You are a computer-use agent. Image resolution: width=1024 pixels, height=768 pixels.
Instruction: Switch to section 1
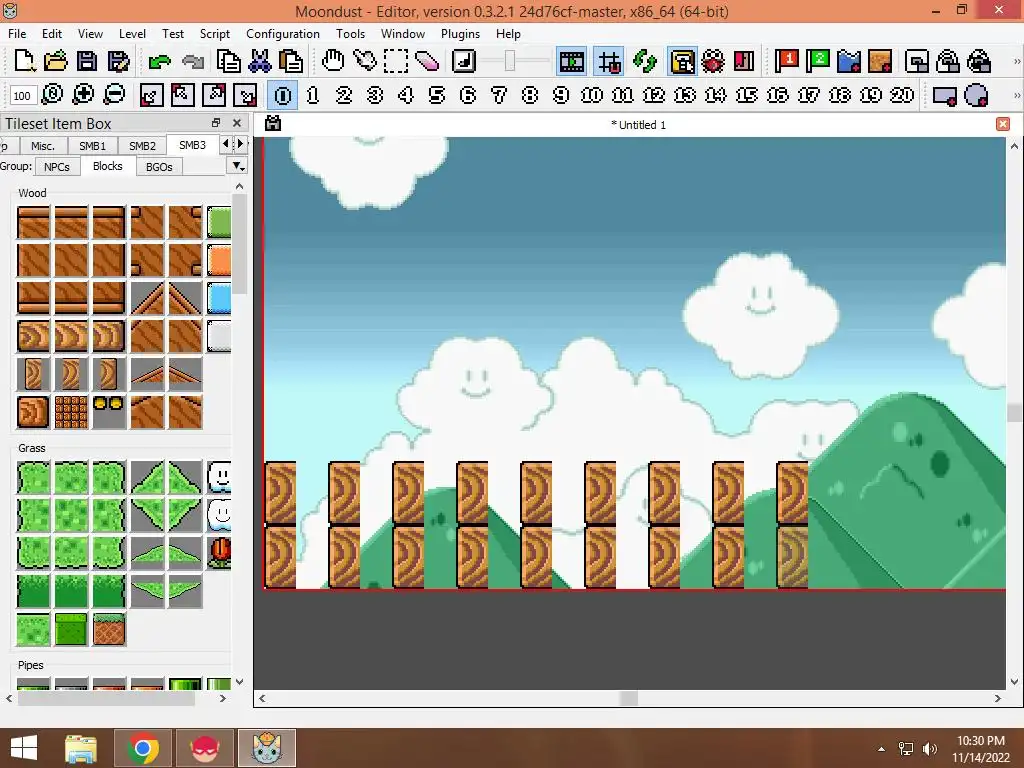pyautogui.click(x=313, y=95)
